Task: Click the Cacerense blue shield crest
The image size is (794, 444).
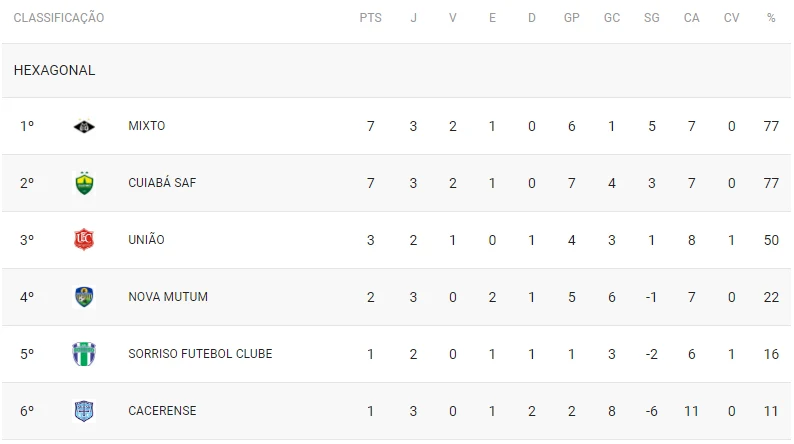Action: pyautogui.click(x=84, y=411)
